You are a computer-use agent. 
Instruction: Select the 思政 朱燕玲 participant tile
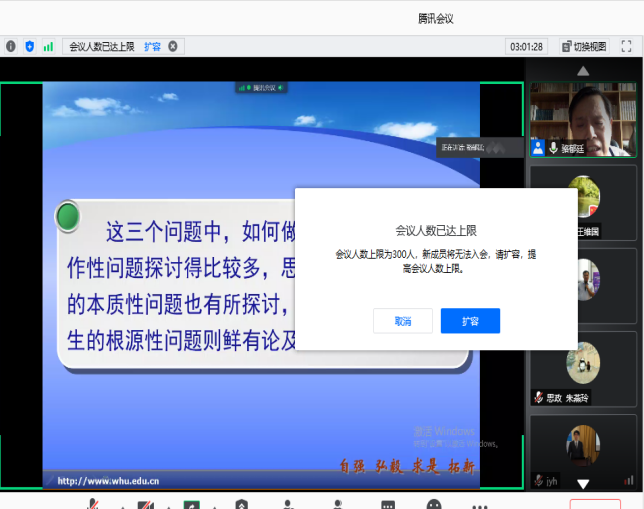pos(583,369)
